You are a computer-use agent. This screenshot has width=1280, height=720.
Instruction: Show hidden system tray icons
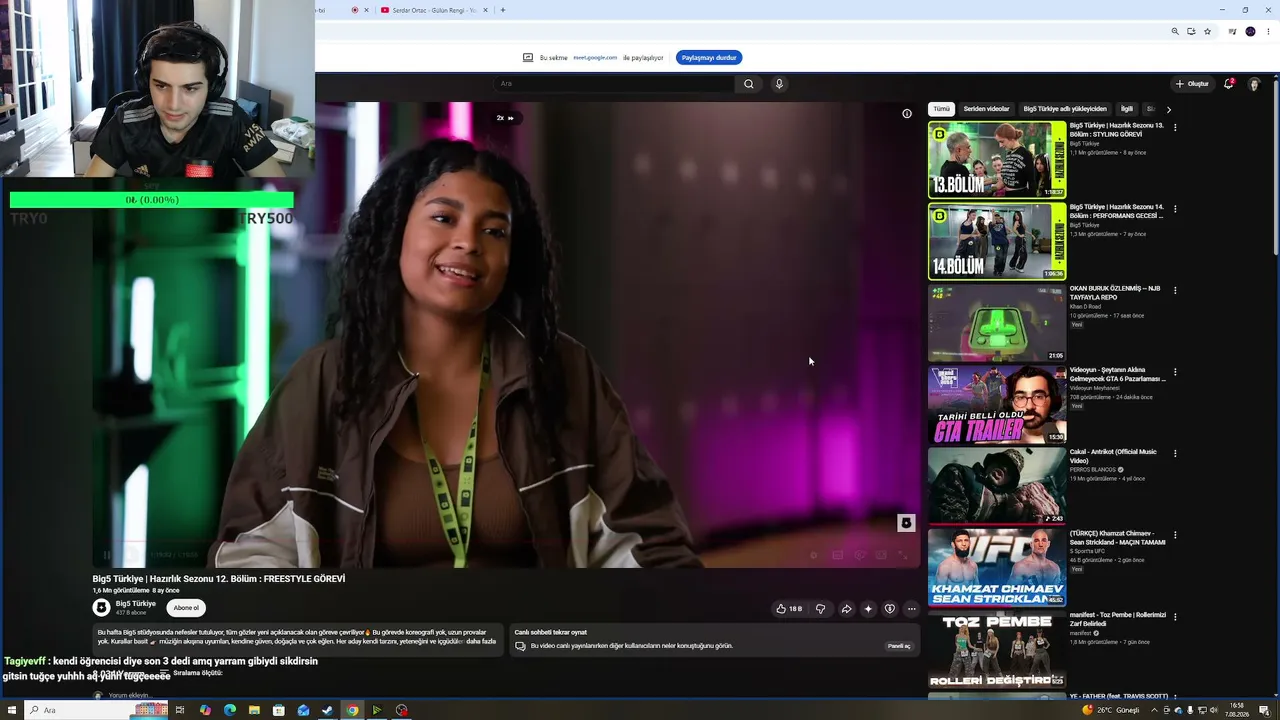(1154, 710)
